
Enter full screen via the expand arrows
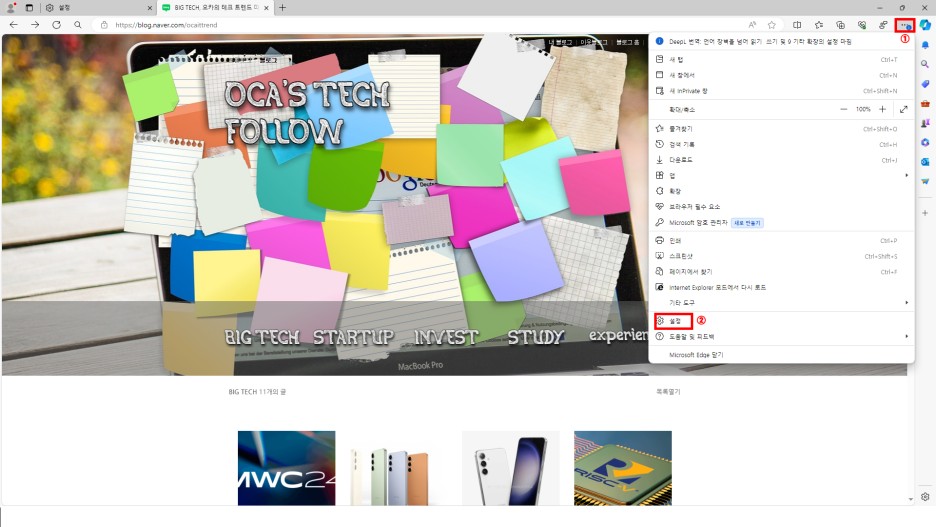coord(904,109)
